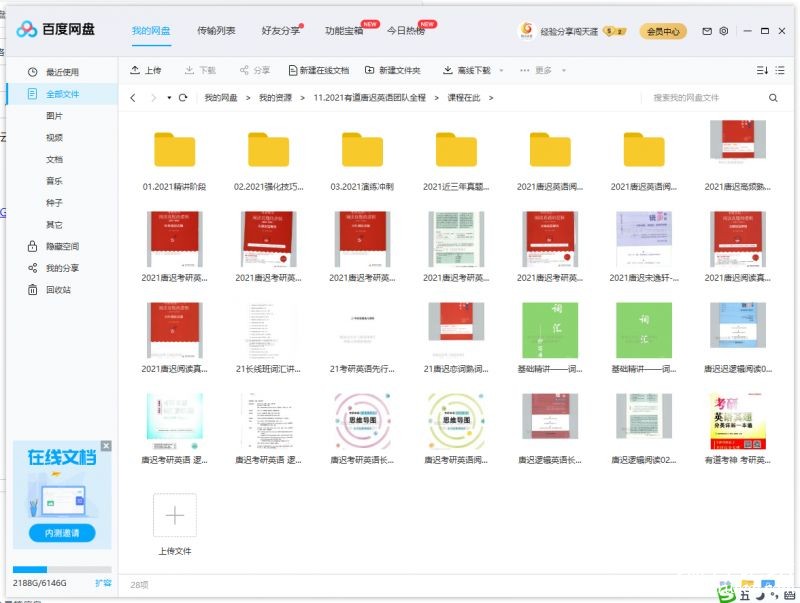Click the search magnifier icon
Image resolution: width=800 pixels, height=603 pixels.
(x=773, y=97)
